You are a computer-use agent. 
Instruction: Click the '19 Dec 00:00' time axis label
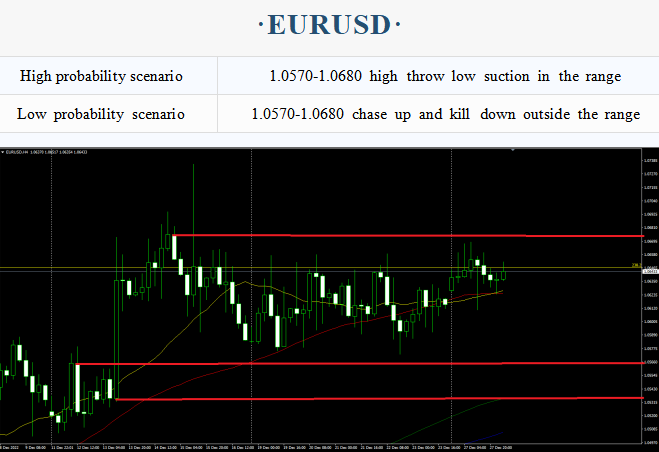tap(269, 448)
